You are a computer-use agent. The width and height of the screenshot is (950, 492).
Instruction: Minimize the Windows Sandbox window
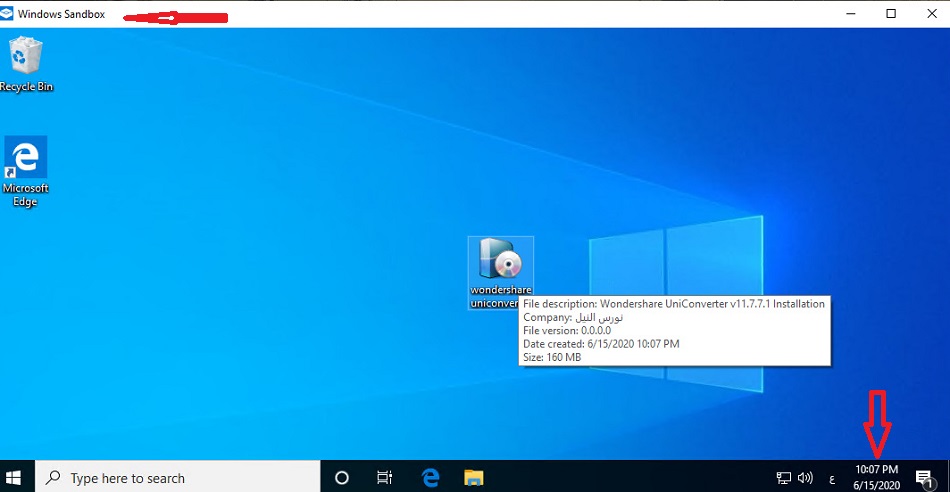pyautogui.click(x=852, y=14)
